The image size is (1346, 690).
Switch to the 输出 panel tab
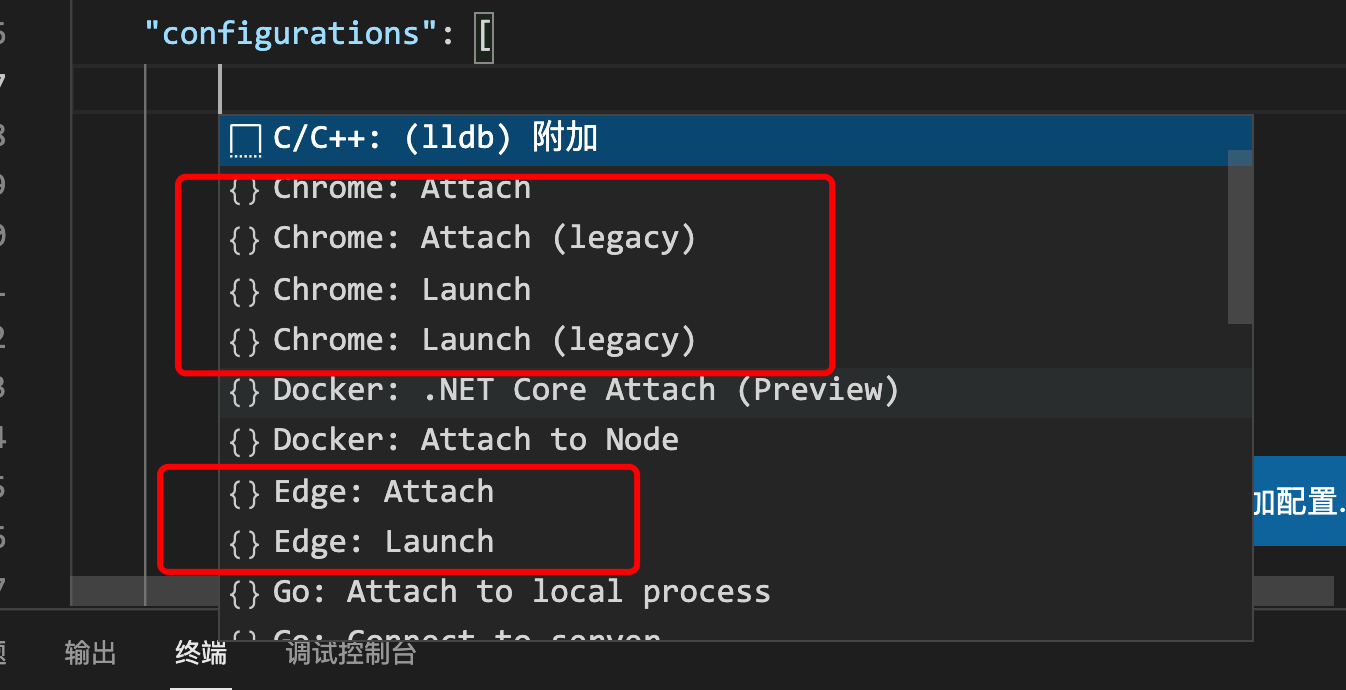click(x=91, y=654)
